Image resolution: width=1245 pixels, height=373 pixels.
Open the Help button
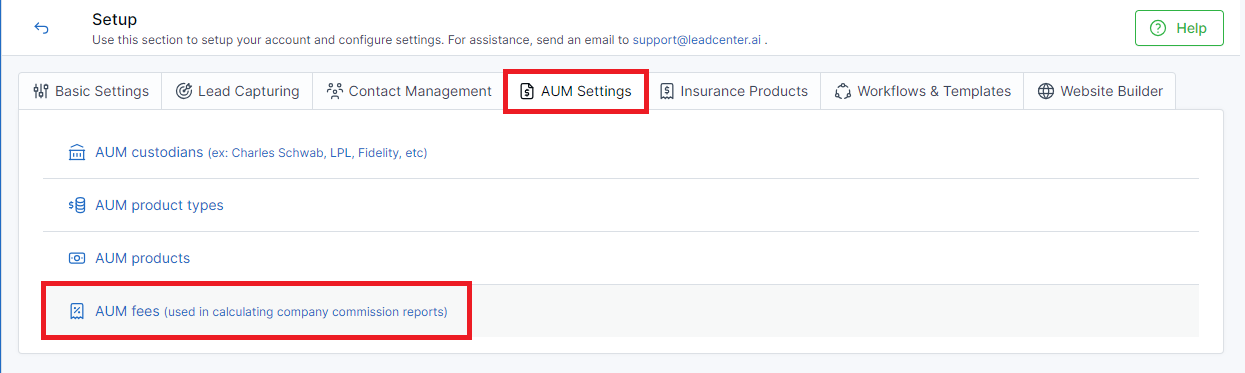[1179, 28]
